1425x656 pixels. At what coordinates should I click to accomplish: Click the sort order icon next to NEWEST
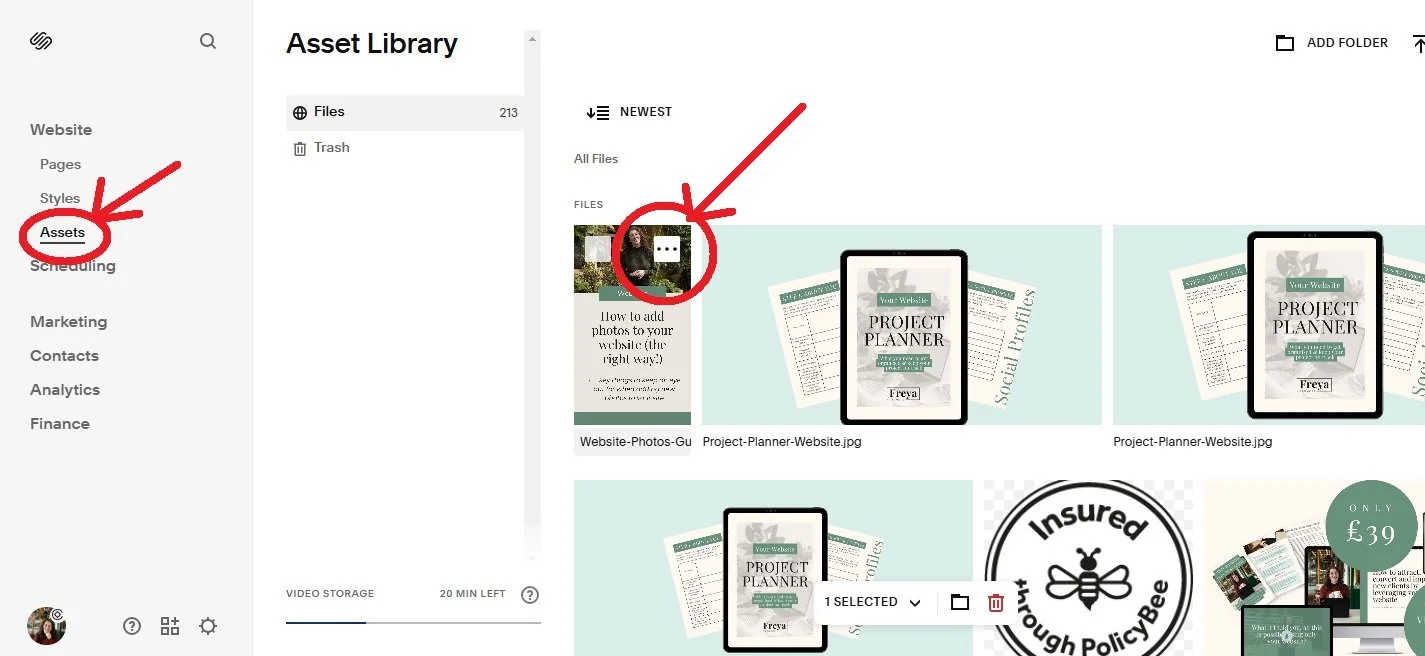pyautogui.click(x=598, y=112)
